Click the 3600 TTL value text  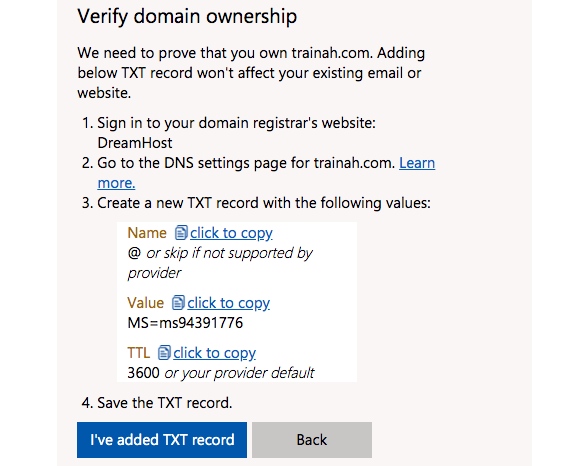143,373
